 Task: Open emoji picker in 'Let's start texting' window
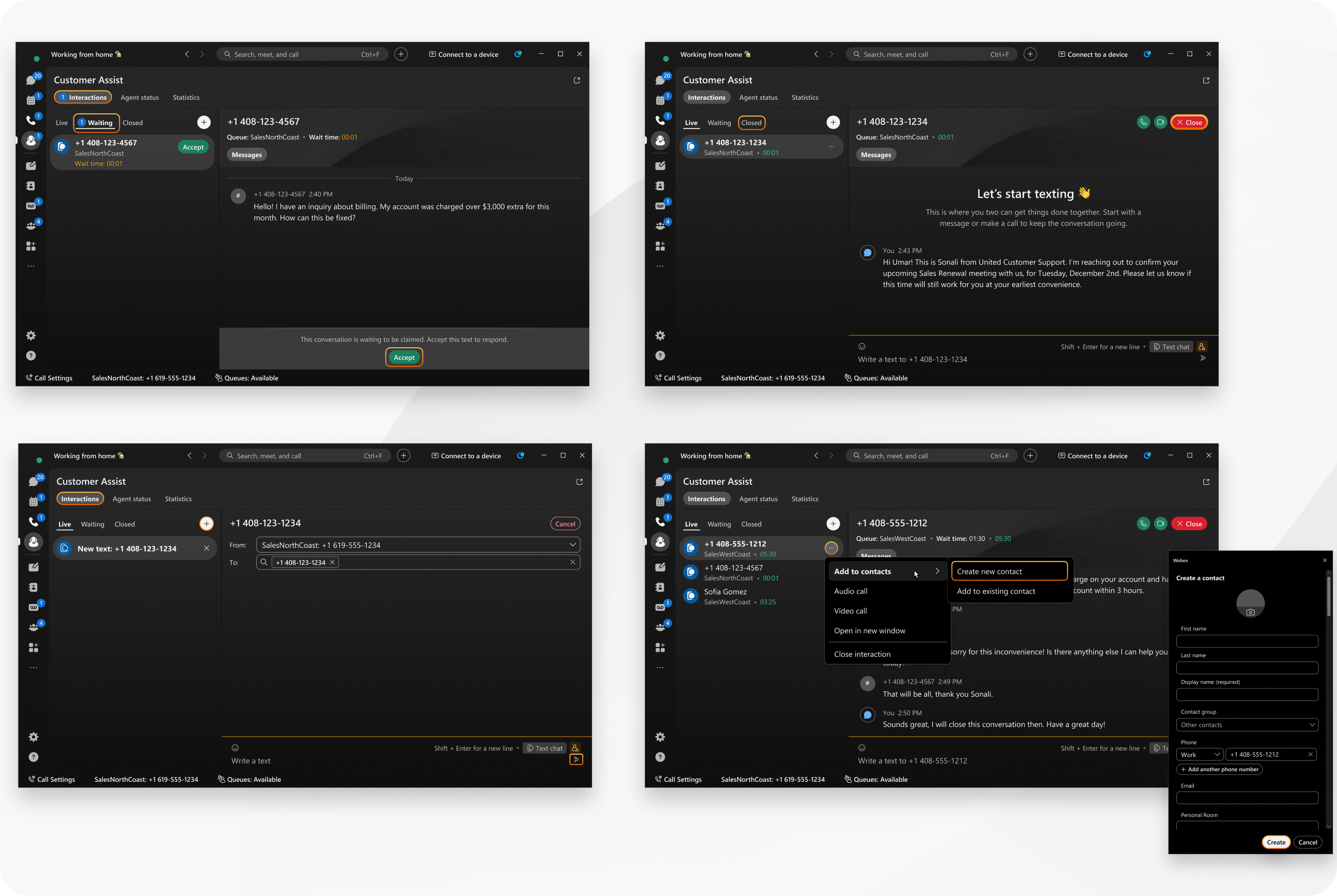pyautogui.click(x=862, y=346)
